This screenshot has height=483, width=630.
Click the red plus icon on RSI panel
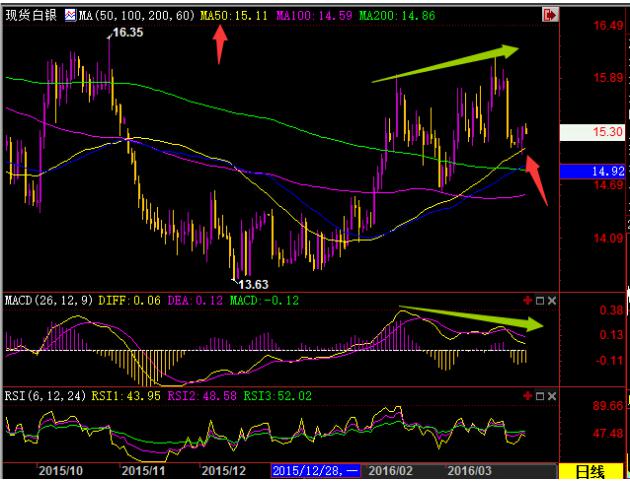tap(527, 396)
